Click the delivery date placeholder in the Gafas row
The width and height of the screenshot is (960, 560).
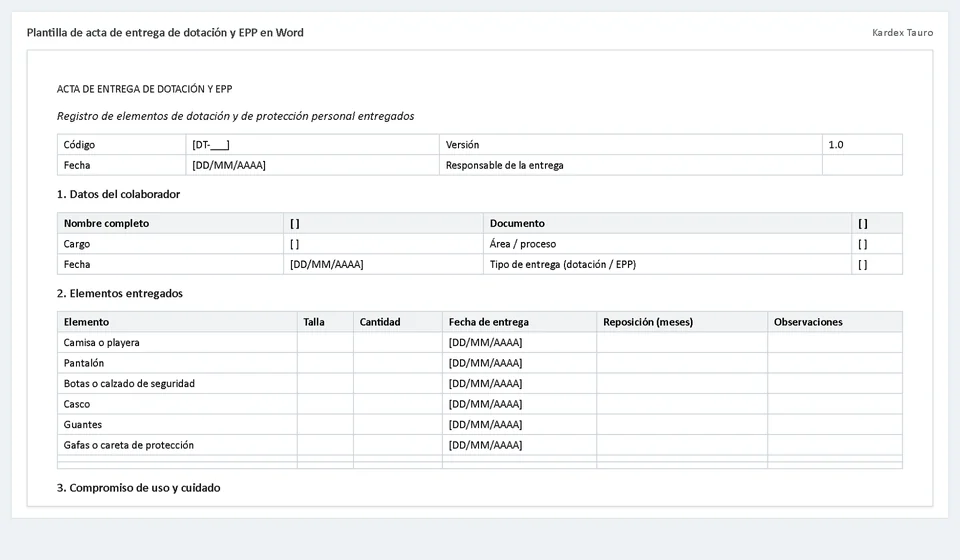(x=486, y=445)
